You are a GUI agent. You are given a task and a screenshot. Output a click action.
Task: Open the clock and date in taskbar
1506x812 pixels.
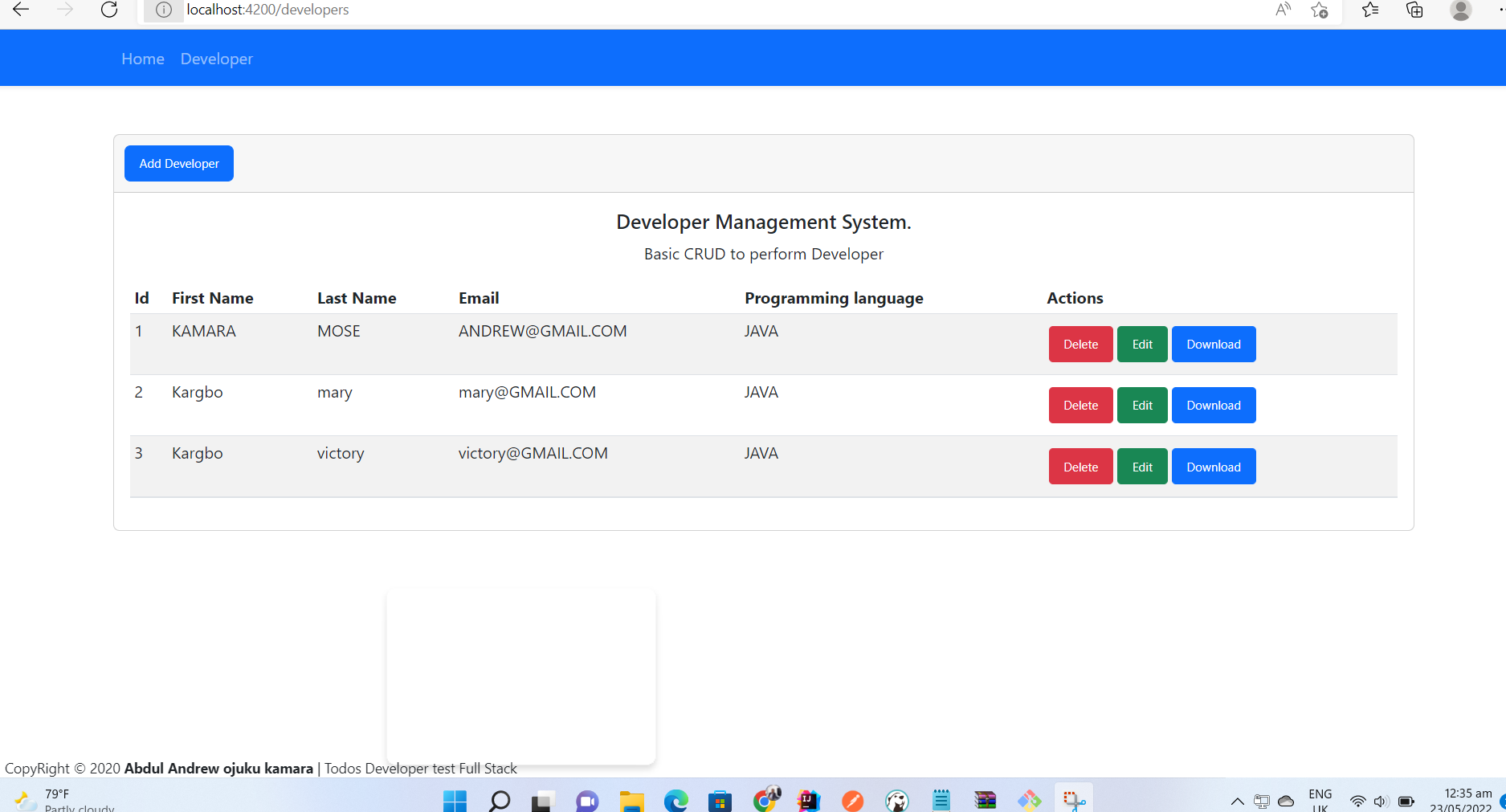tap(1460, 801)
